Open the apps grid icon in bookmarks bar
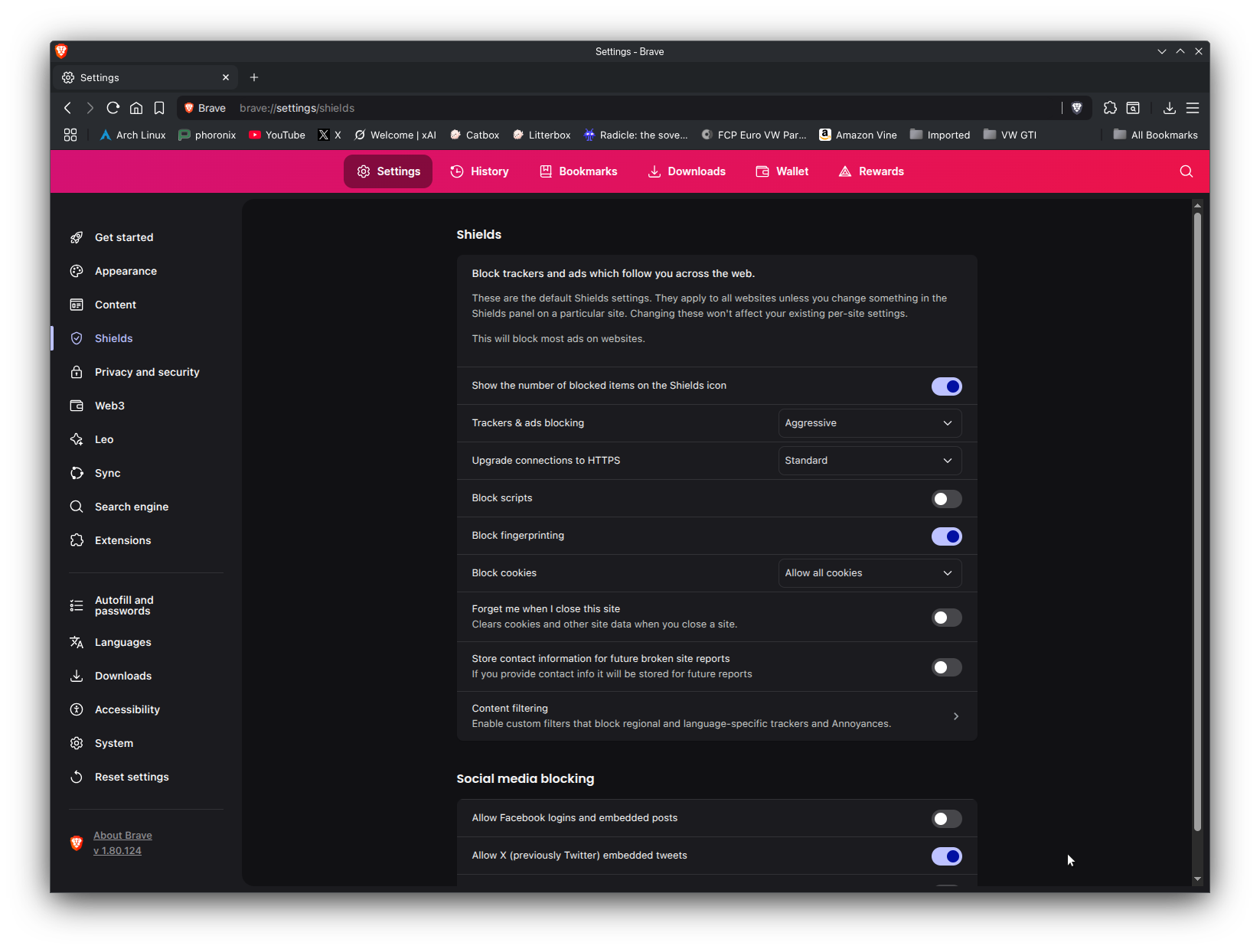1260x952 pixels. pos(70,135)
